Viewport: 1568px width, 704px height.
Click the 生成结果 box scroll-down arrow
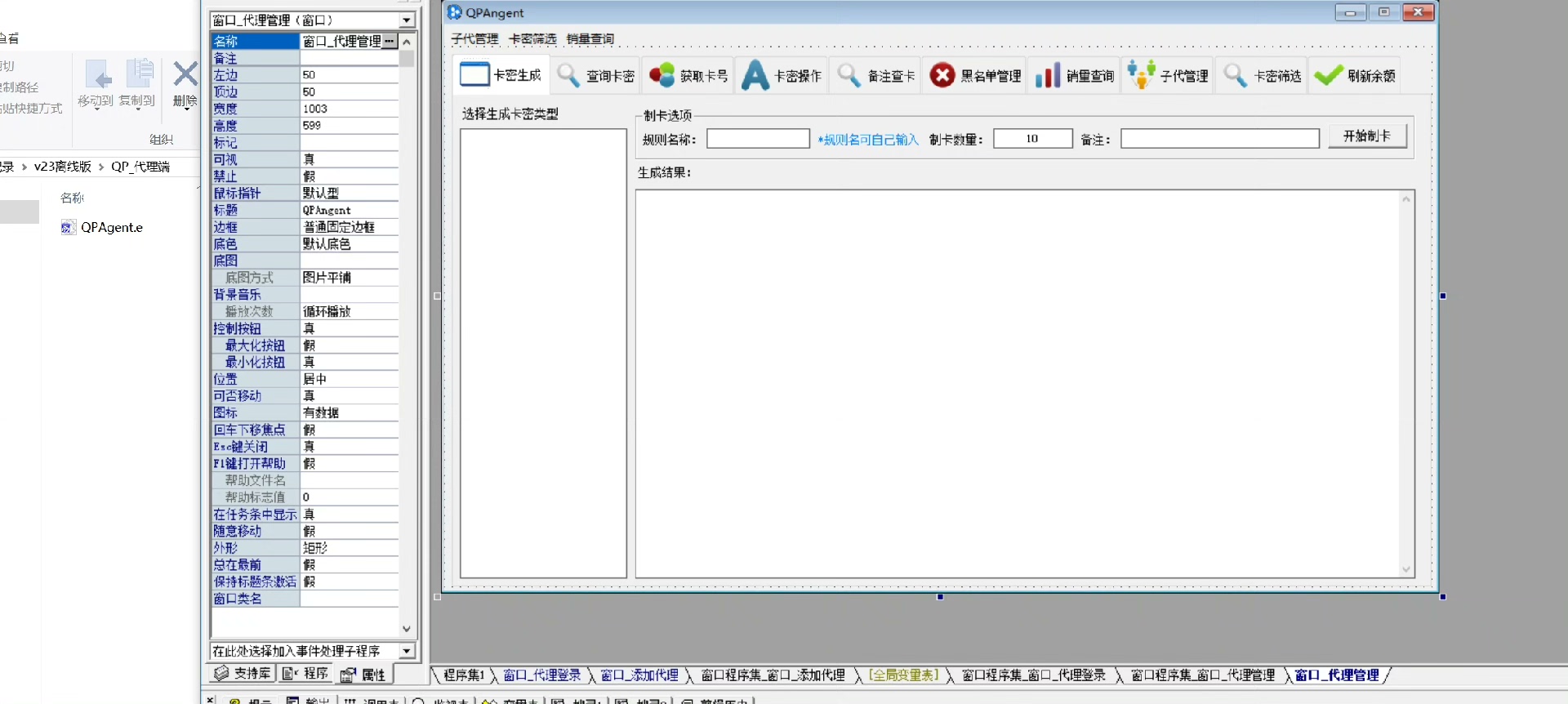click(1406, 569)
